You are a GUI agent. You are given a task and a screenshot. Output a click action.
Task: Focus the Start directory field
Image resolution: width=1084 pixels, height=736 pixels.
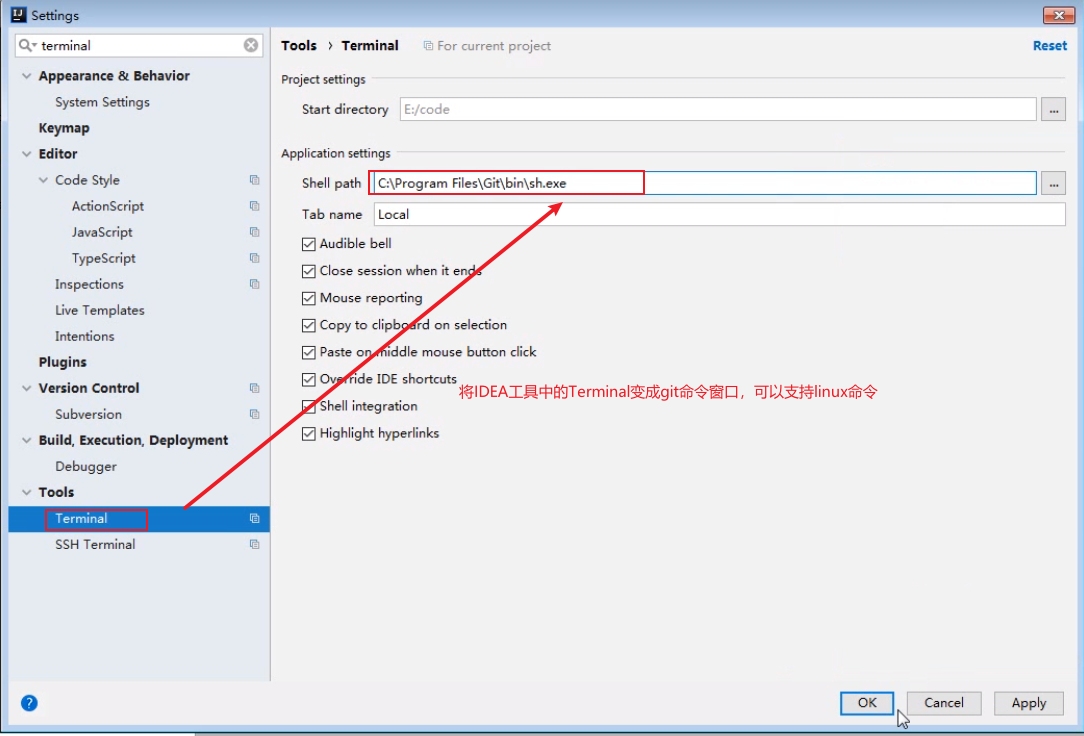coord(718,109)
